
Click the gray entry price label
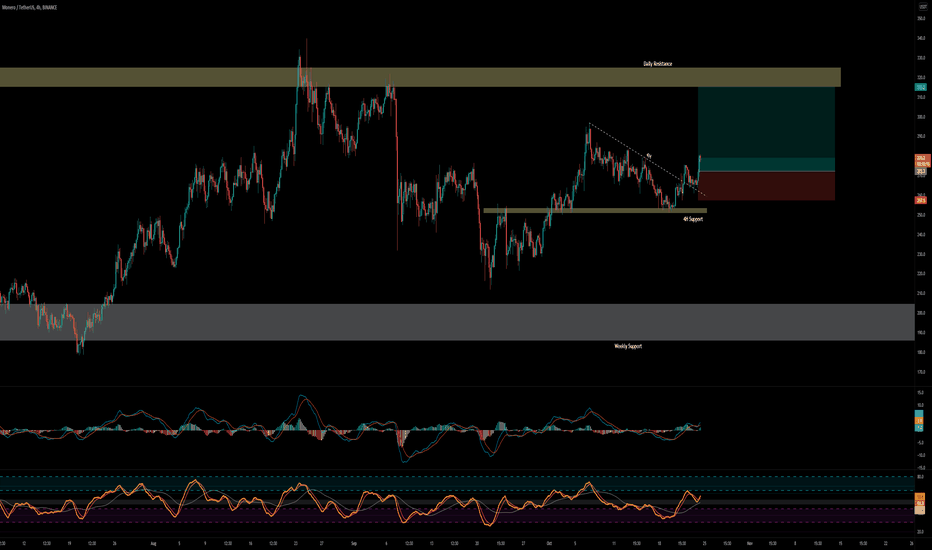pyautogui.click(x=920, y=171)
